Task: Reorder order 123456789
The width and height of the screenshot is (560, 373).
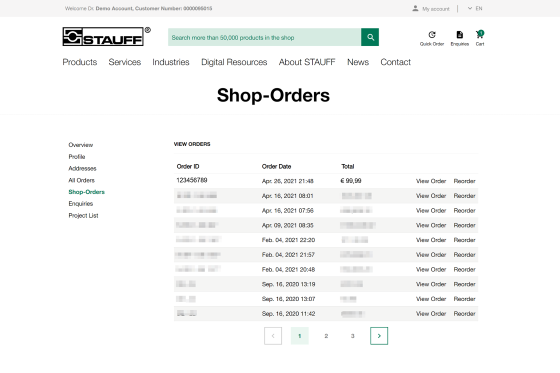Action: tap(464, 181)
